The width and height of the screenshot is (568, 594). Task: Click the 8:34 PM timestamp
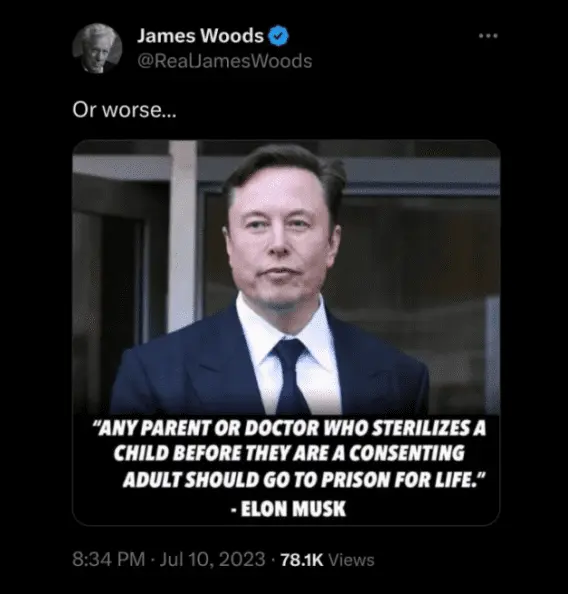pos(108,560)
